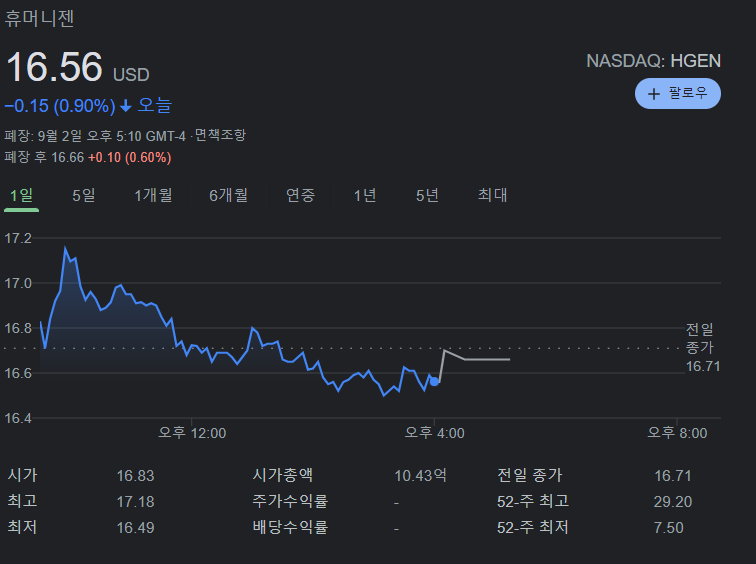Click the 오후 12:00 axis label
Image resolution: width=756 pixels, height=564 pixels.
tap(192, 433)
